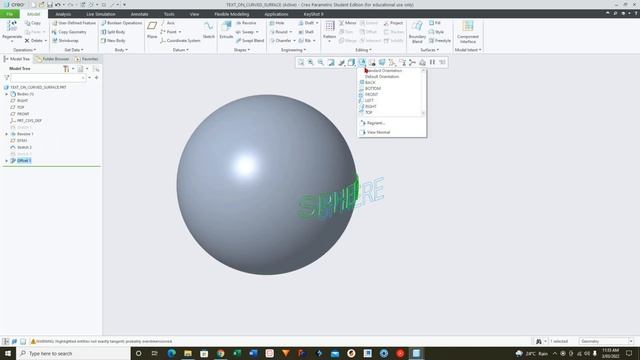
Task: Click the Fill surface tool
Action: 435,23
